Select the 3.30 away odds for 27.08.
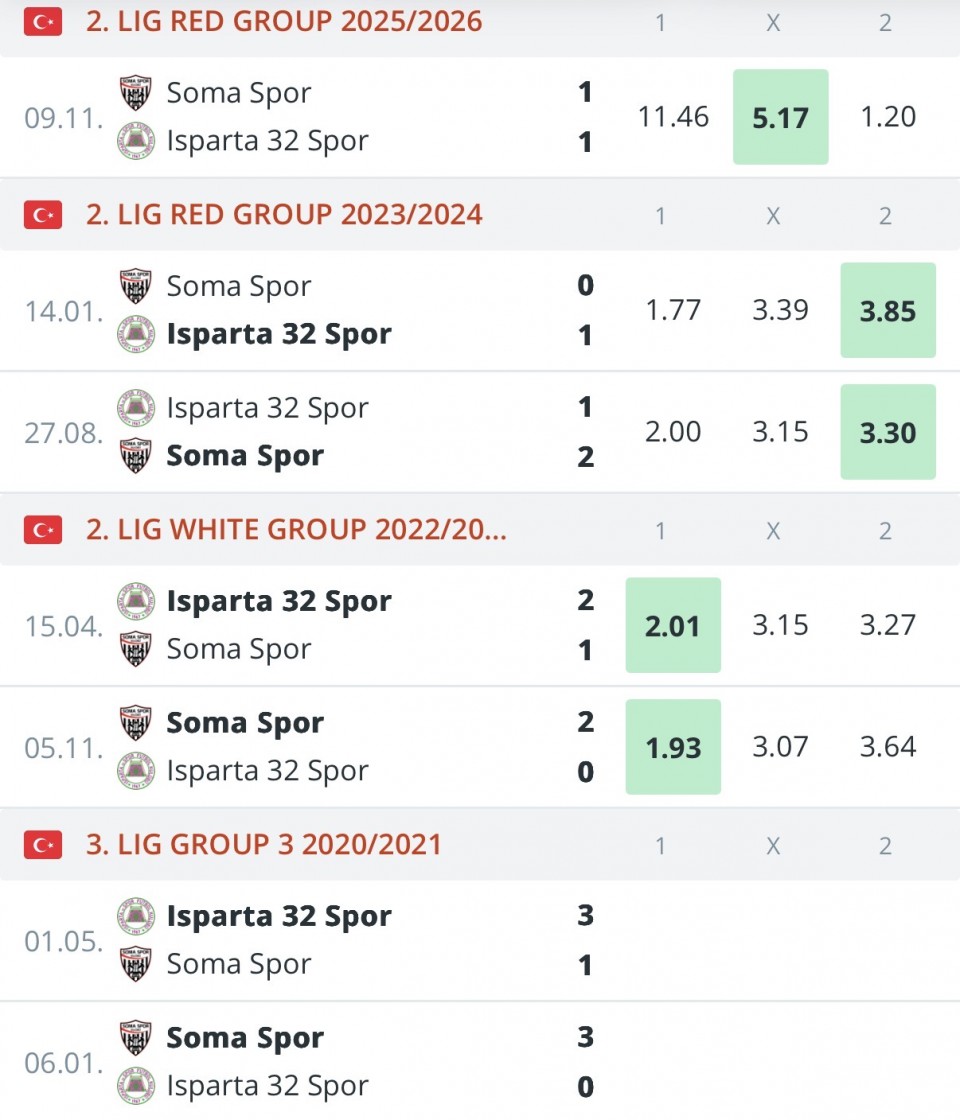Screen dimensions: 960x1120 coord(888,432)
